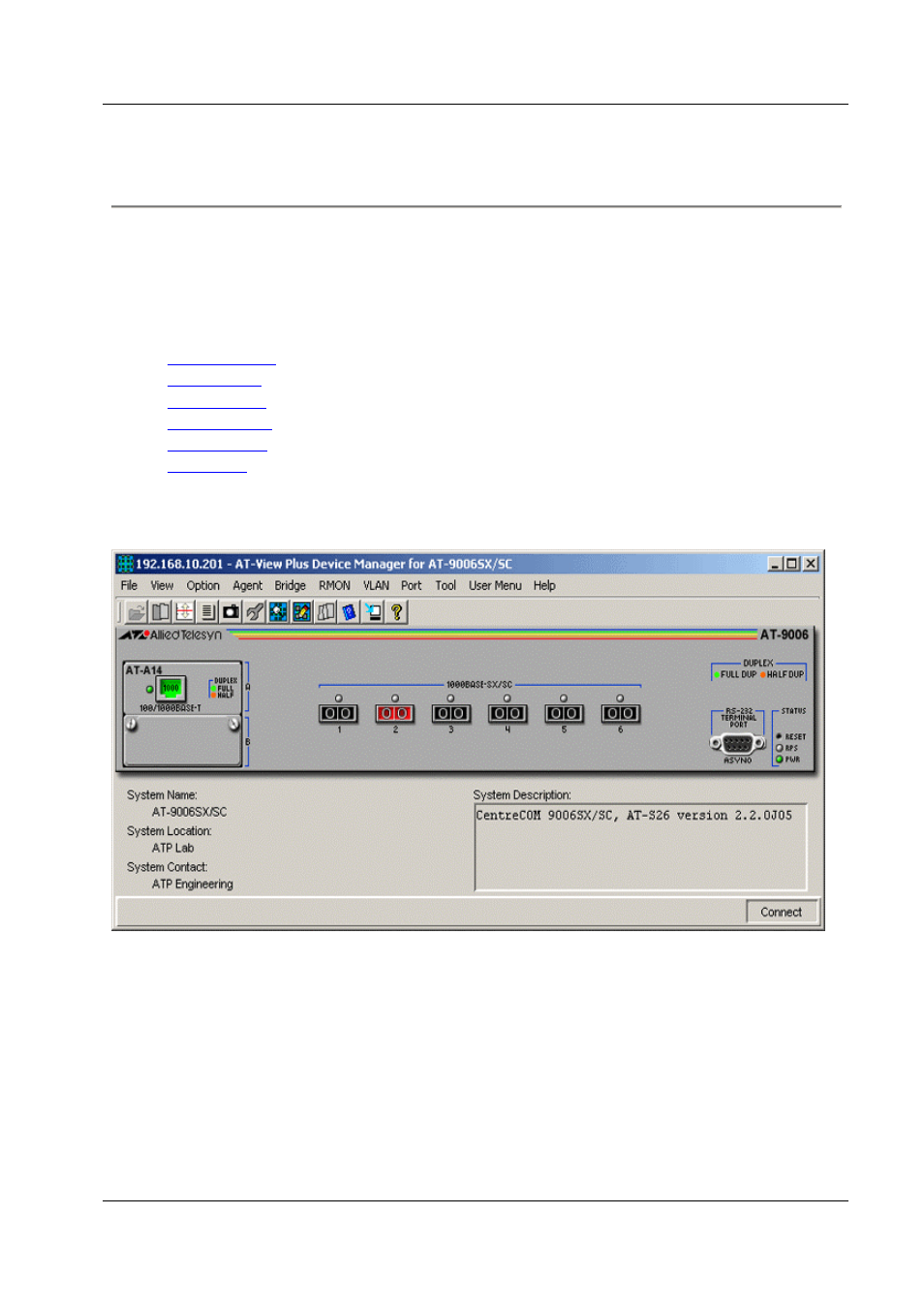This screenshot has height=1308, width=924.
Task: Open the Agent menu
Action: tap(247, 585)
